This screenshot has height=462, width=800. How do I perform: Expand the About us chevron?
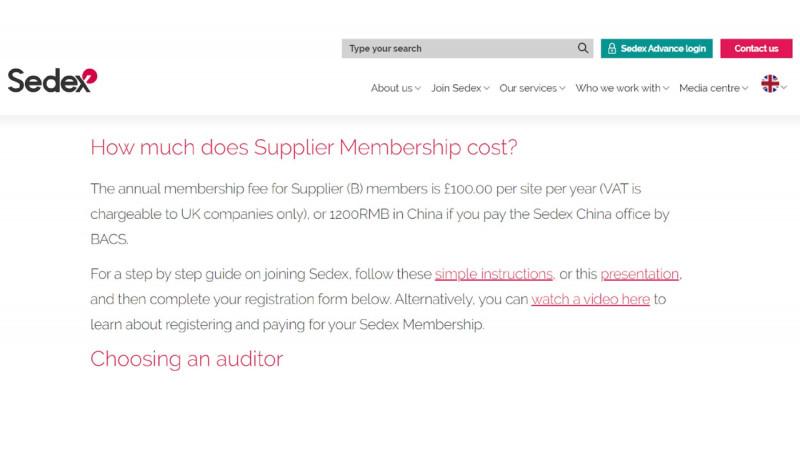(x=418, y=88)
